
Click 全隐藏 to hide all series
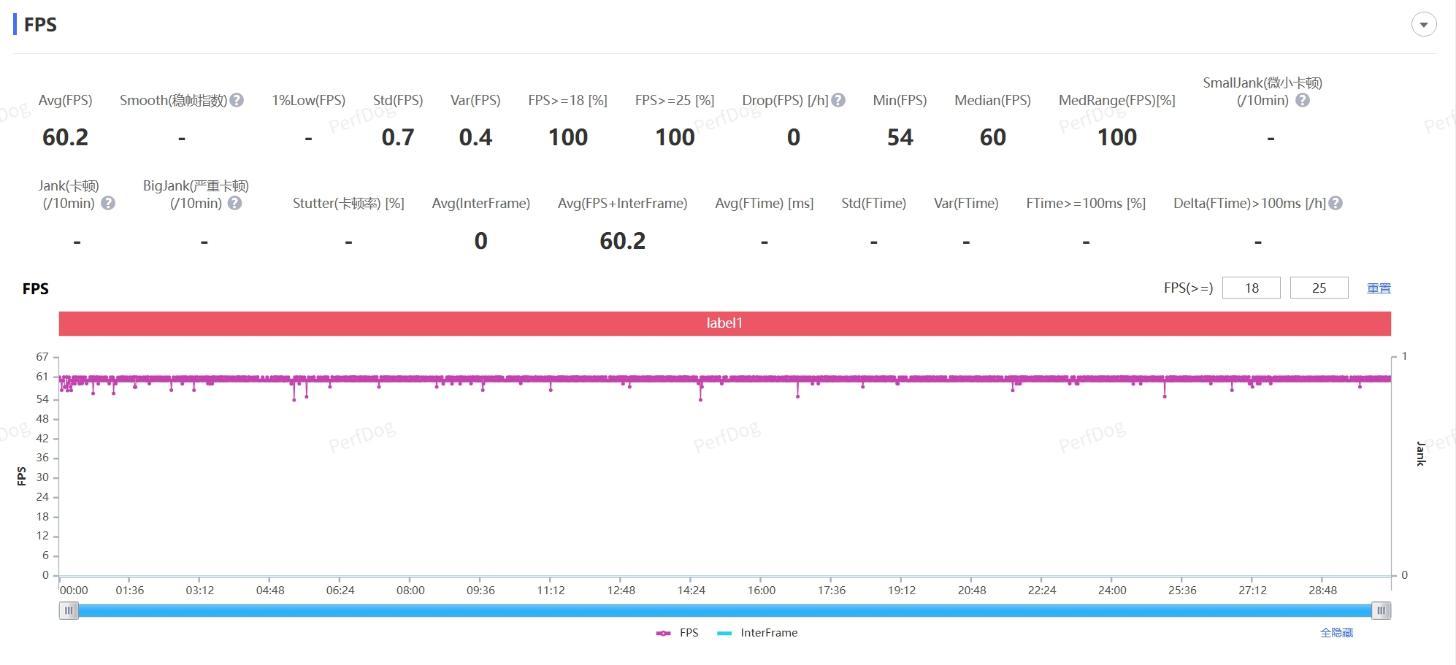[1336, 633]
